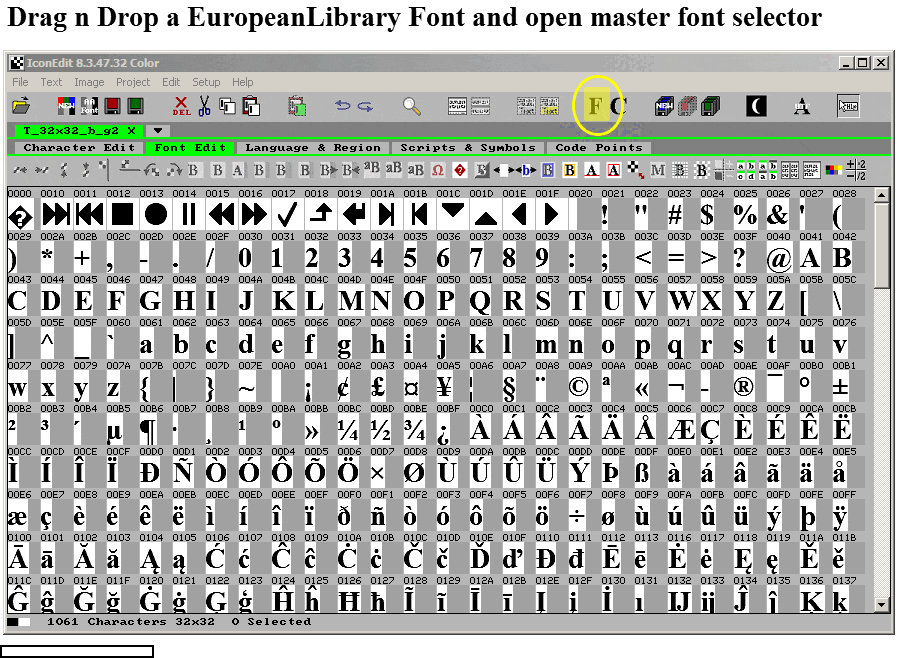Select the ß glyph at code 00DF
This screenshot has width=898, height=658.
[x=642, y=472]
